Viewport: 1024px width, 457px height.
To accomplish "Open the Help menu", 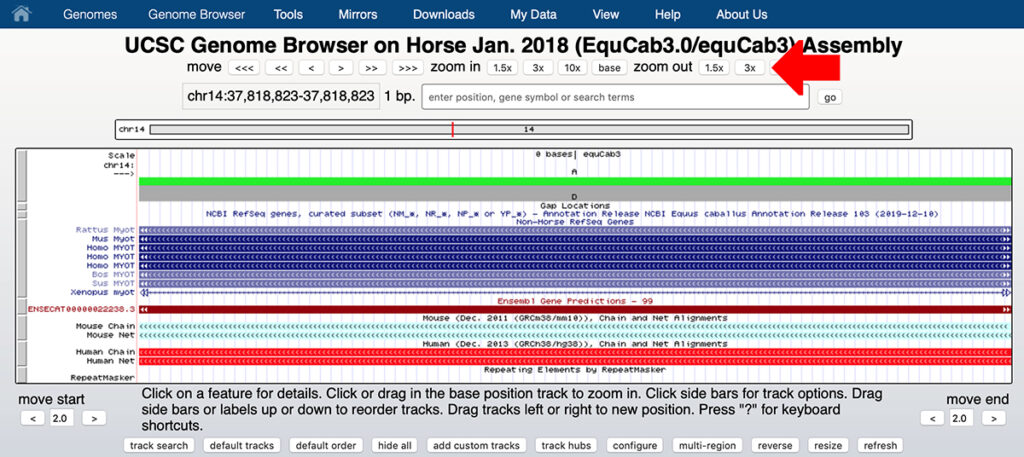I will coord(667,14).
